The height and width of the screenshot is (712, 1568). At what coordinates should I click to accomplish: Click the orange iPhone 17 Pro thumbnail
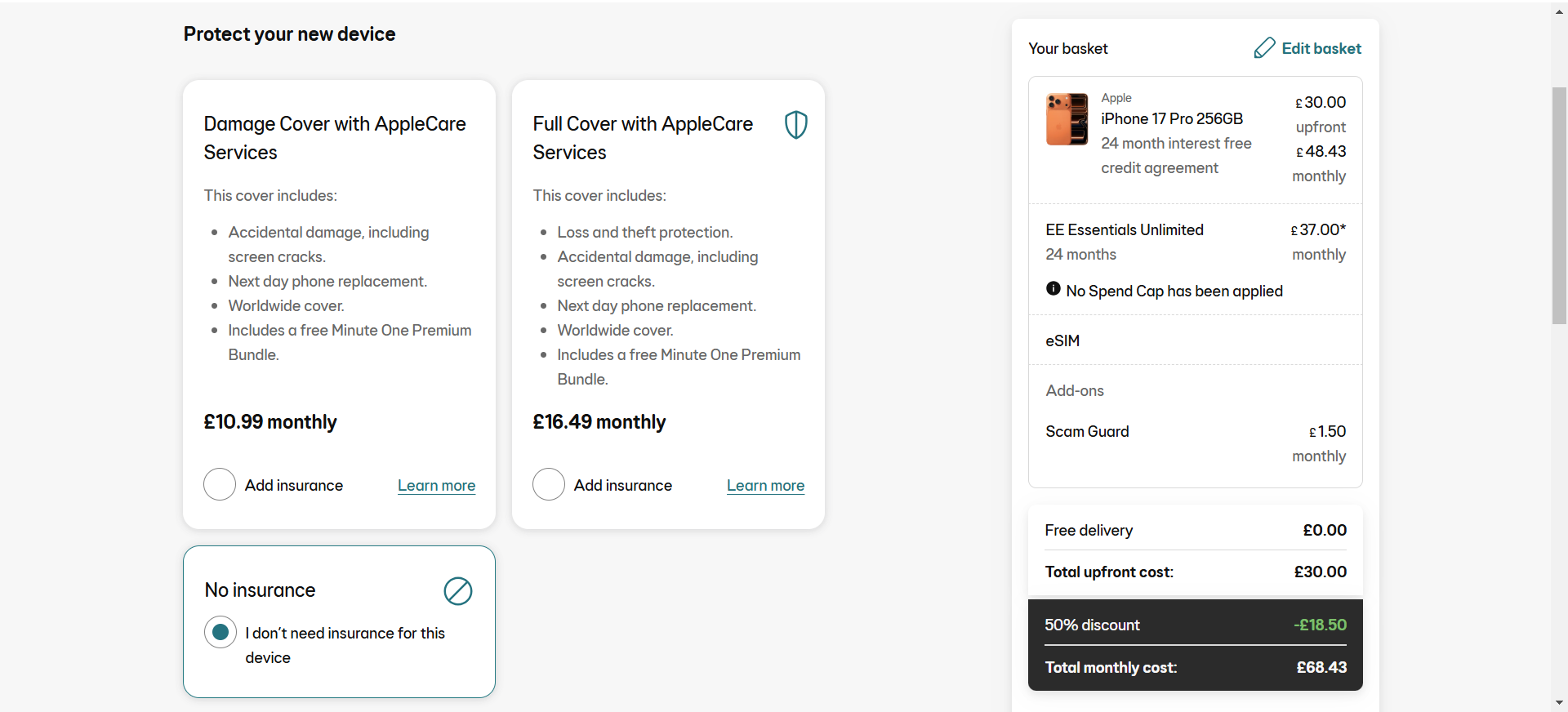pos(1067,119)
